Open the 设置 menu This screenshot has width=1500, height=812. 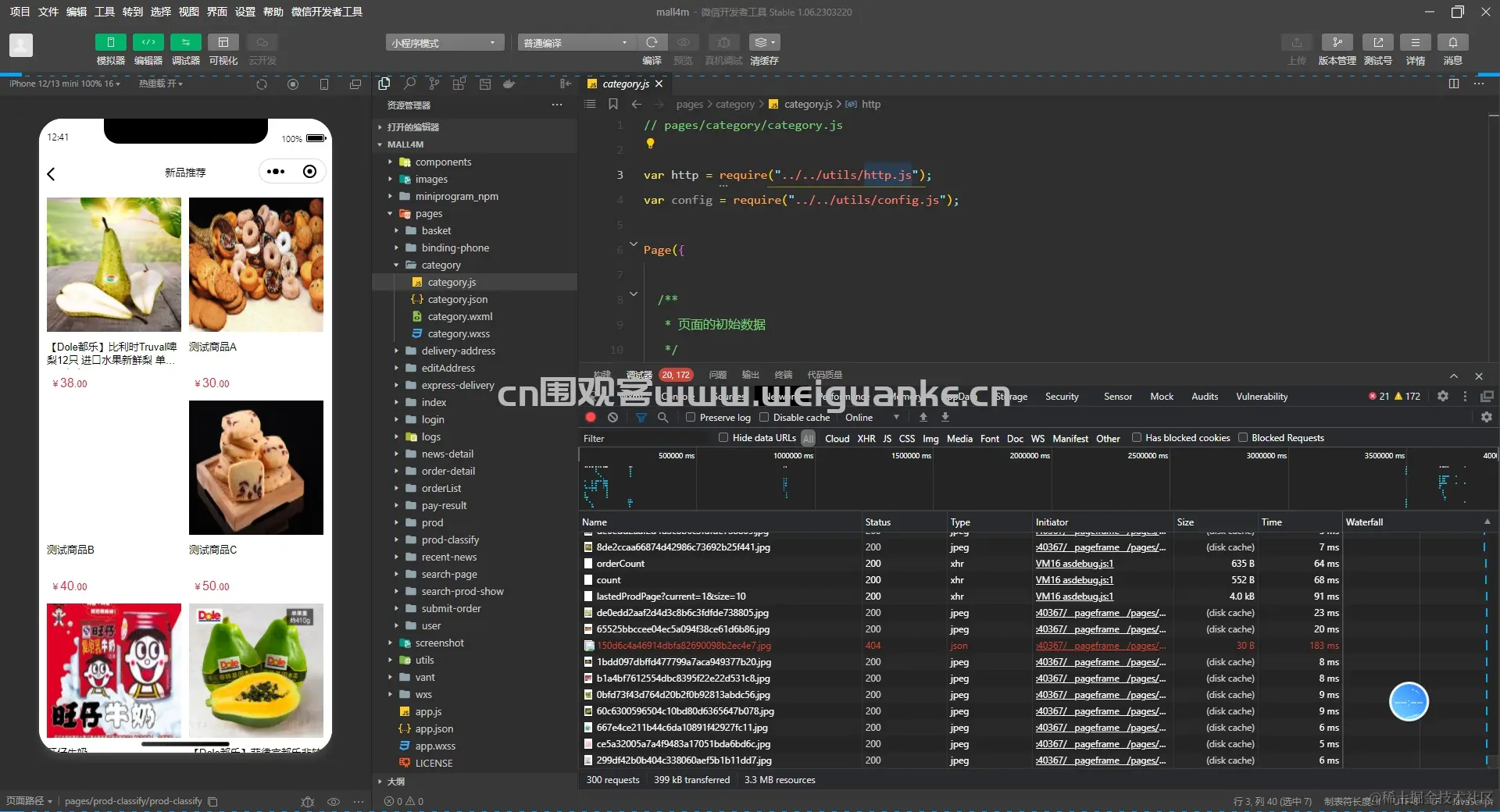click(245, 12)
